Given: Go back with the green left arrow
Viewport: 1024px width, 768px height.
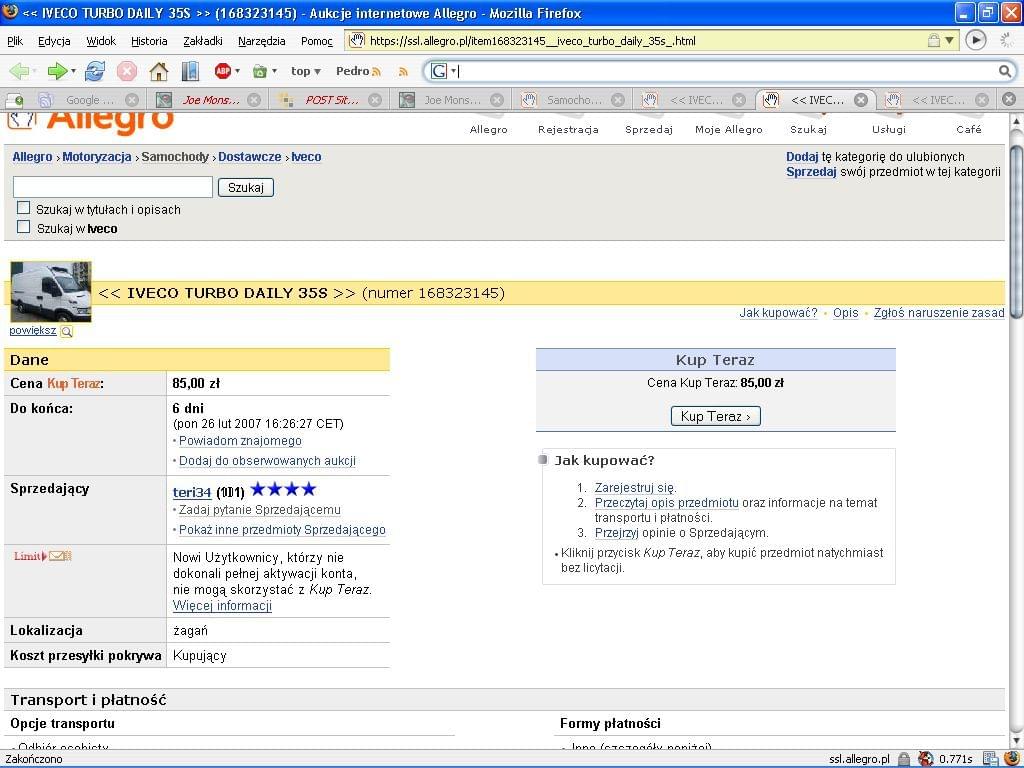Looking at the screenshot, I should click(x=18, y=71).
